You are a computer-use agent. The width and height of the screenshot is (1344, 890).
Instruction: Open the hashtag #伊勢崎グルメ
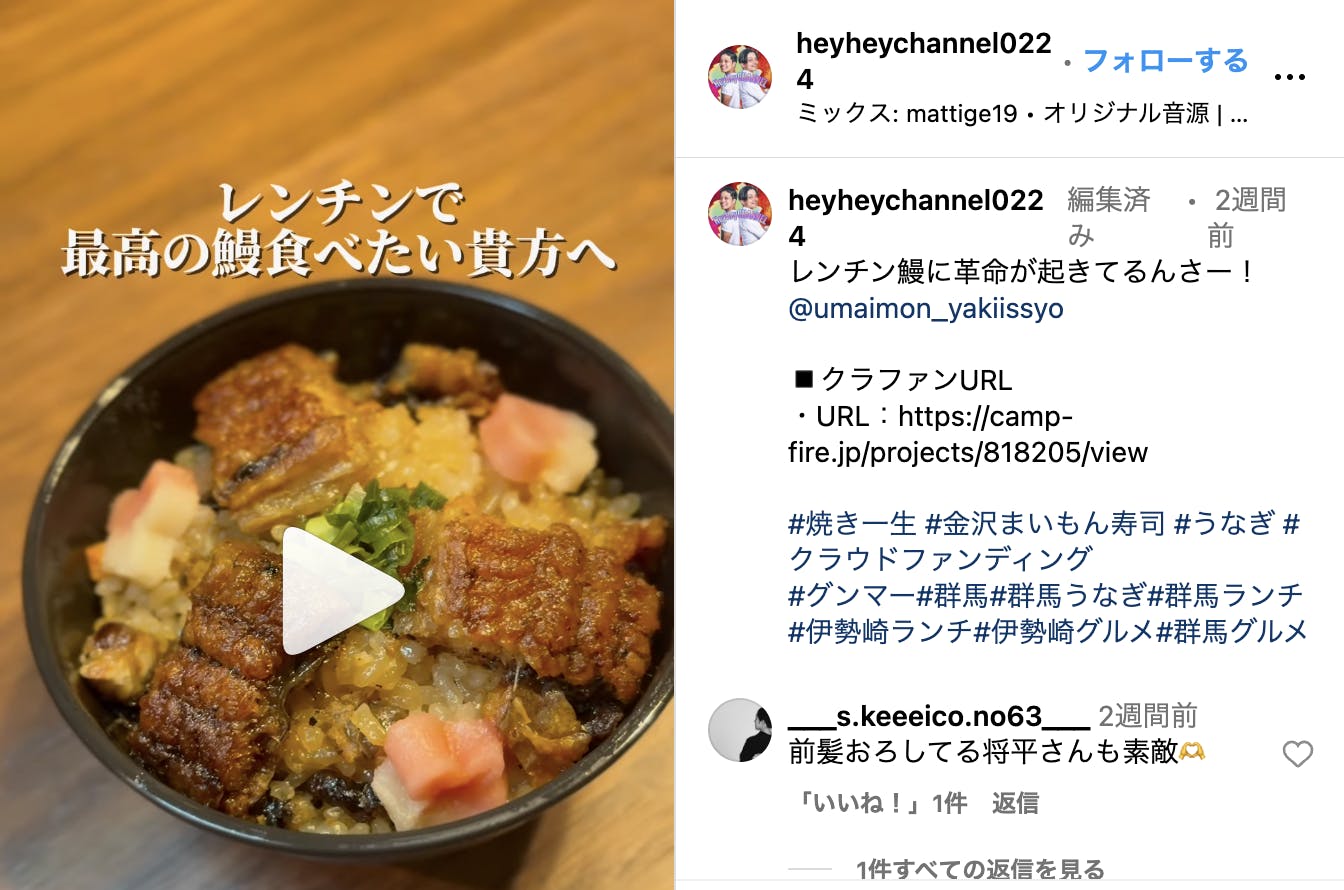(1064, 631)
